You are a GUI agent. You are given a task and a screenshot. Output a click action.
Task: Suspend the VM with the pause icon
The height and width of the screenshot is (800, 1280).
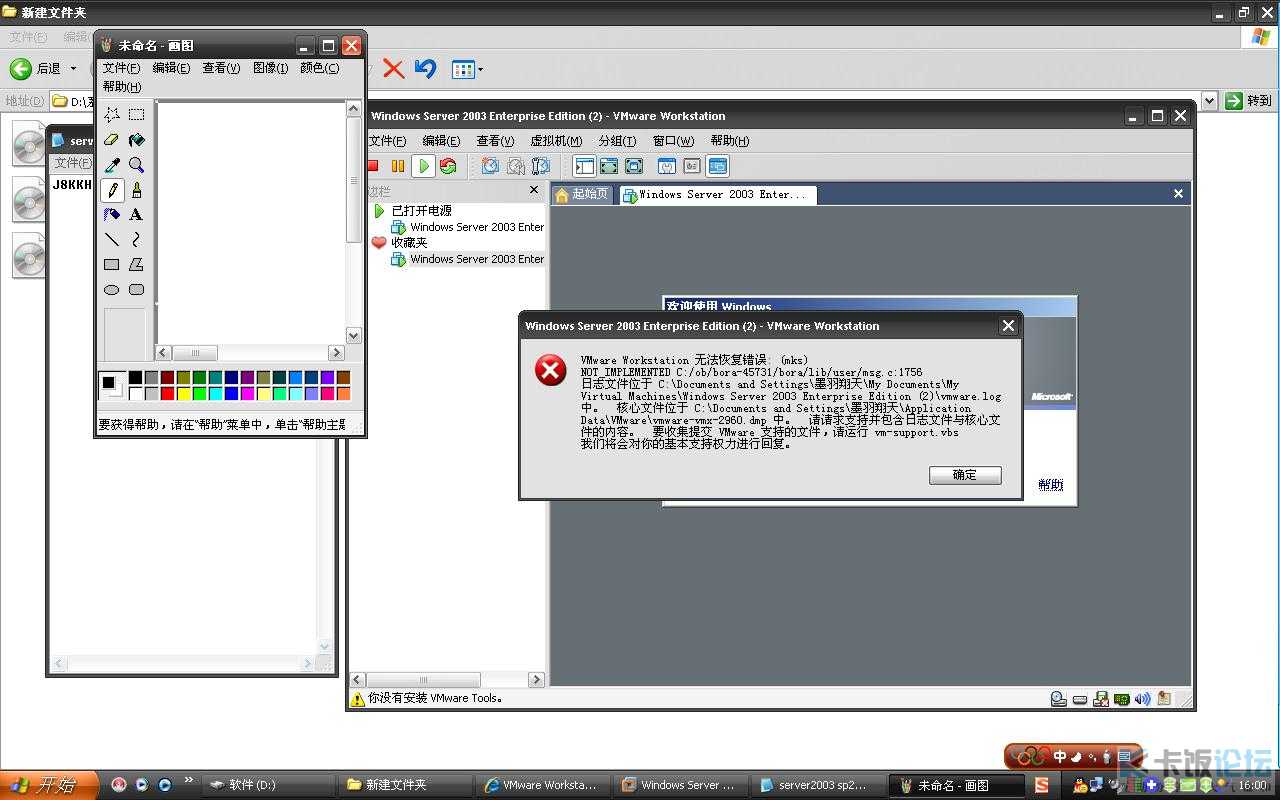pyautogui.click(x=398, y=166)
